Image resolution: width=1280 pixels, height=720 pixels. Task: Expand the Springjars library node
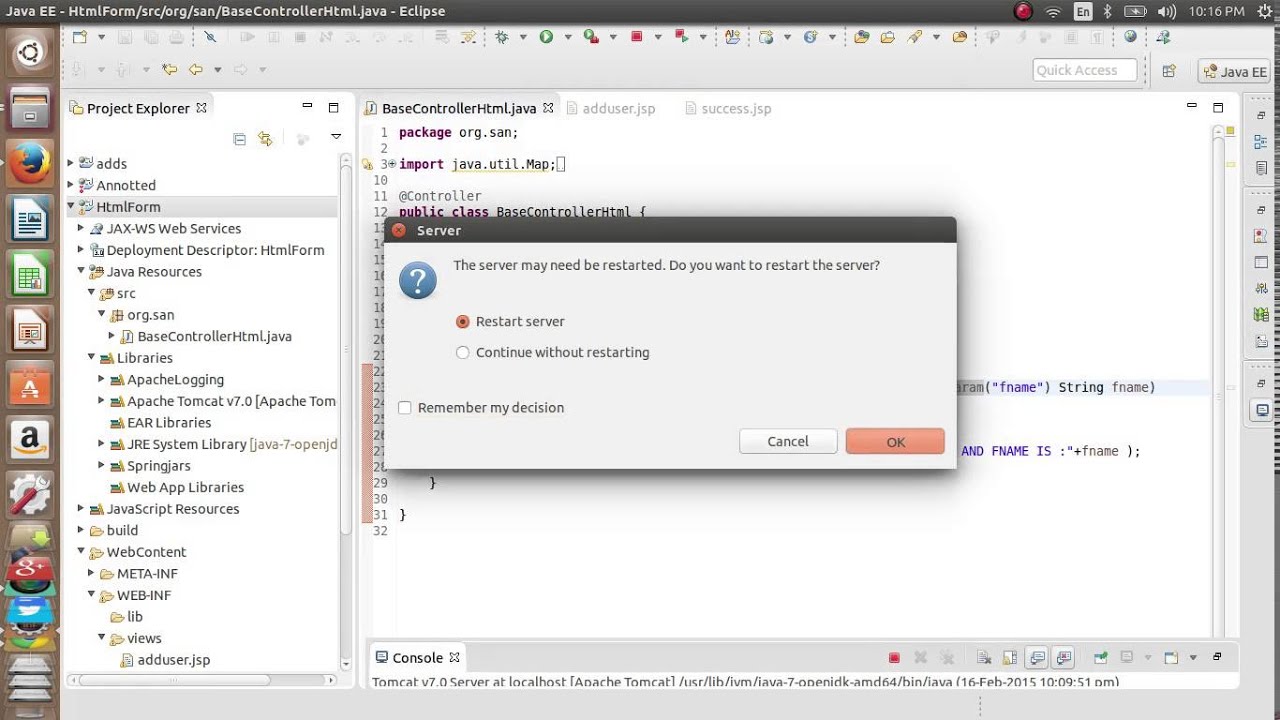(x=101, y=465)
